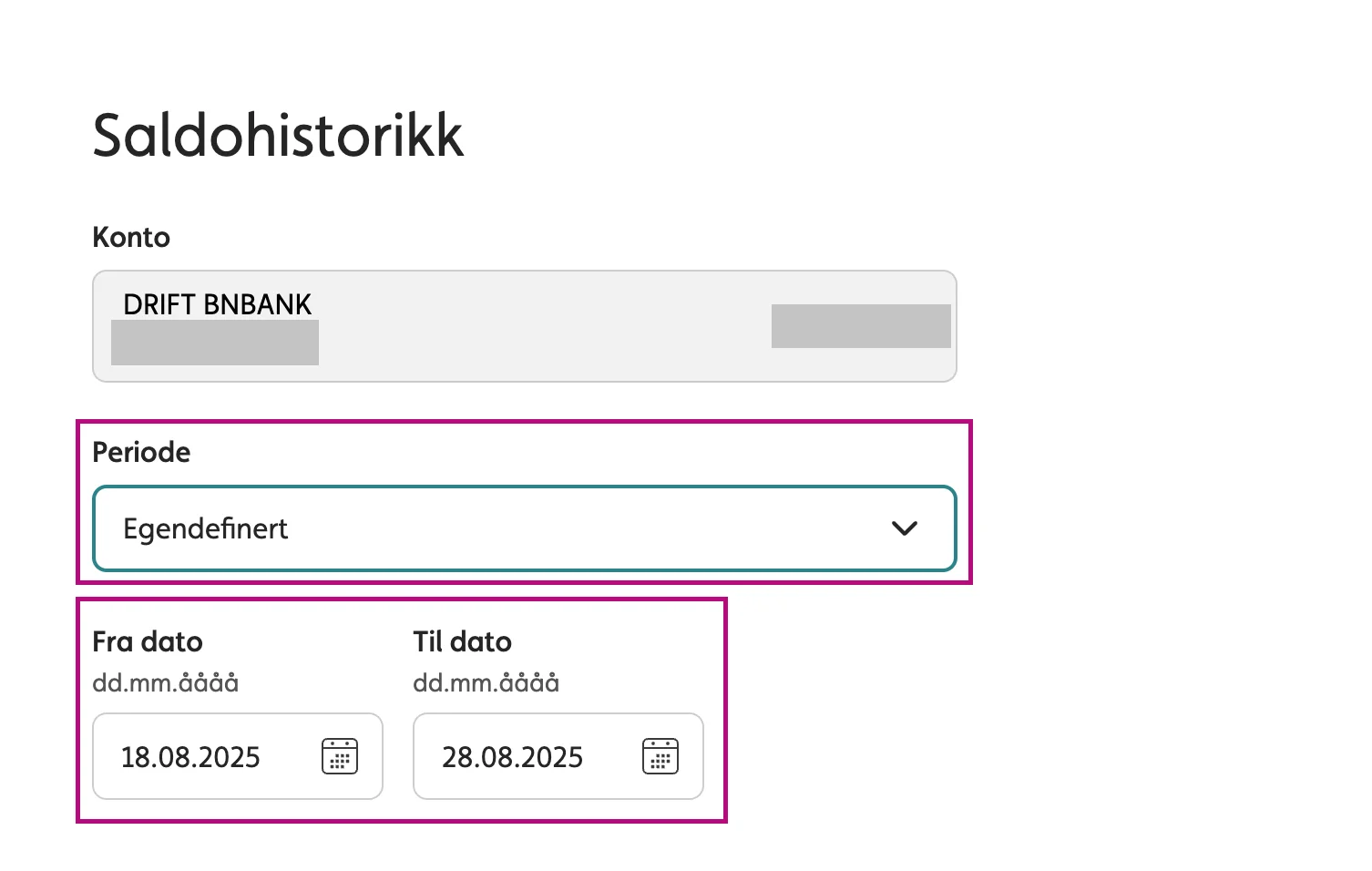Image resolution: width=1372 pixels, height=871 pixels.
Task: Click the redacted account number below DRIFT BNBANK
Action: [x=214, y=343]
